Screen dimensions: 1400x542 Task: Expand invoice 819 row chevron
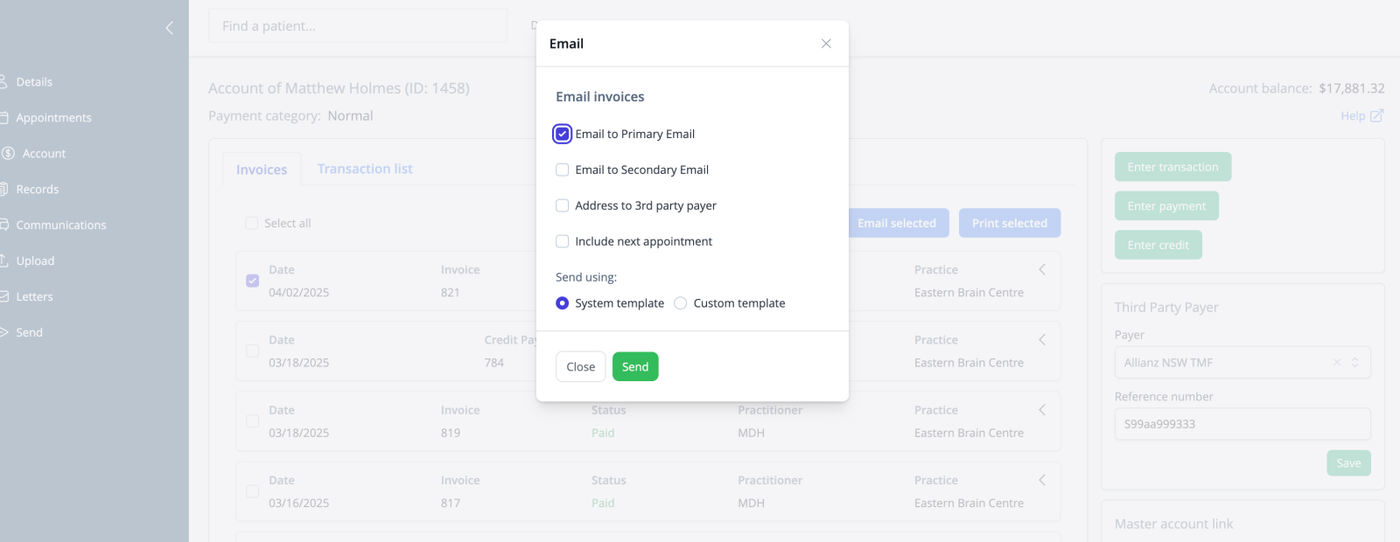[x=1042, y=410]
